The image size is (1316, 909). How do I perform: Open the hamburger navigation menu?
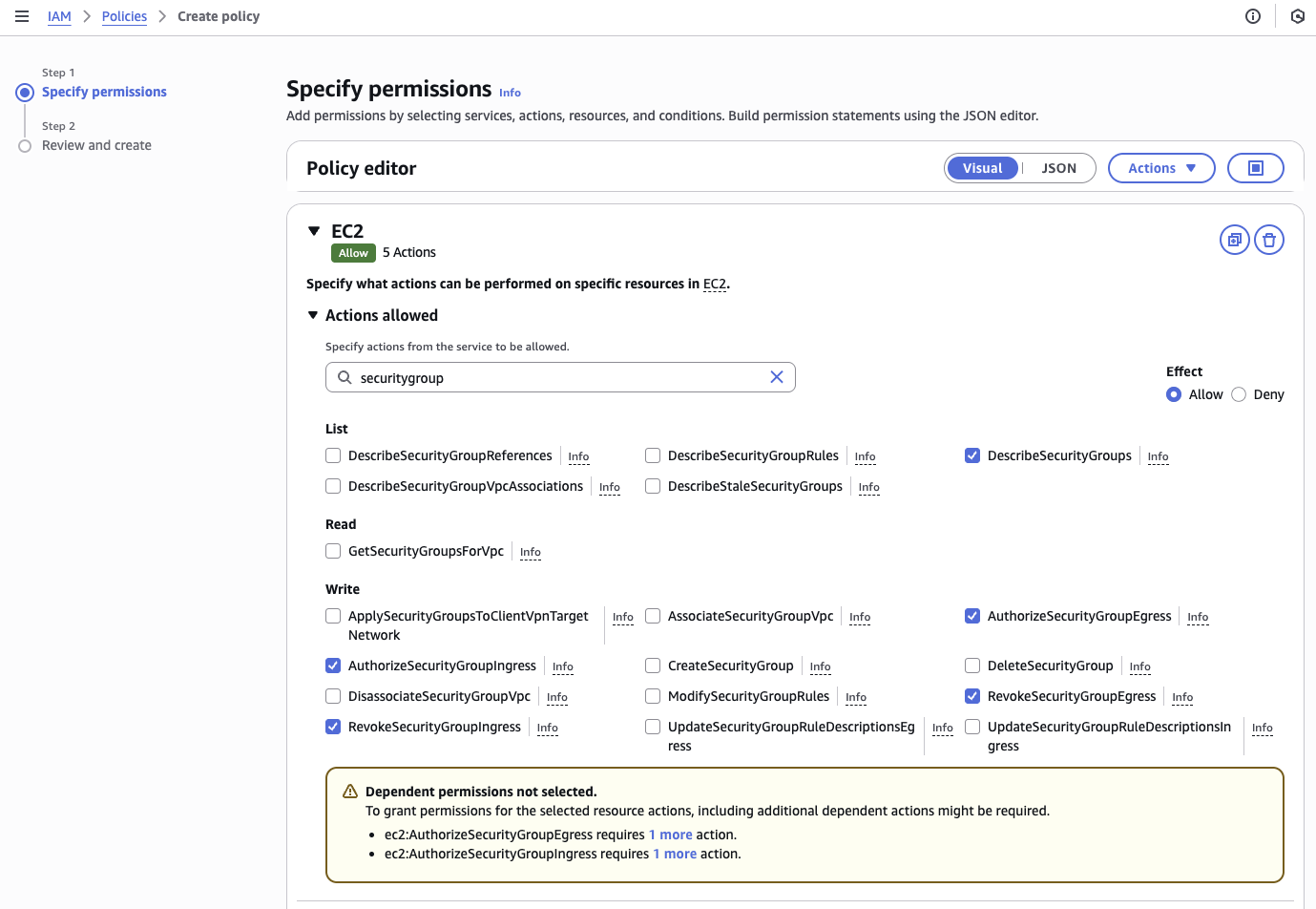tap(22, 16)
